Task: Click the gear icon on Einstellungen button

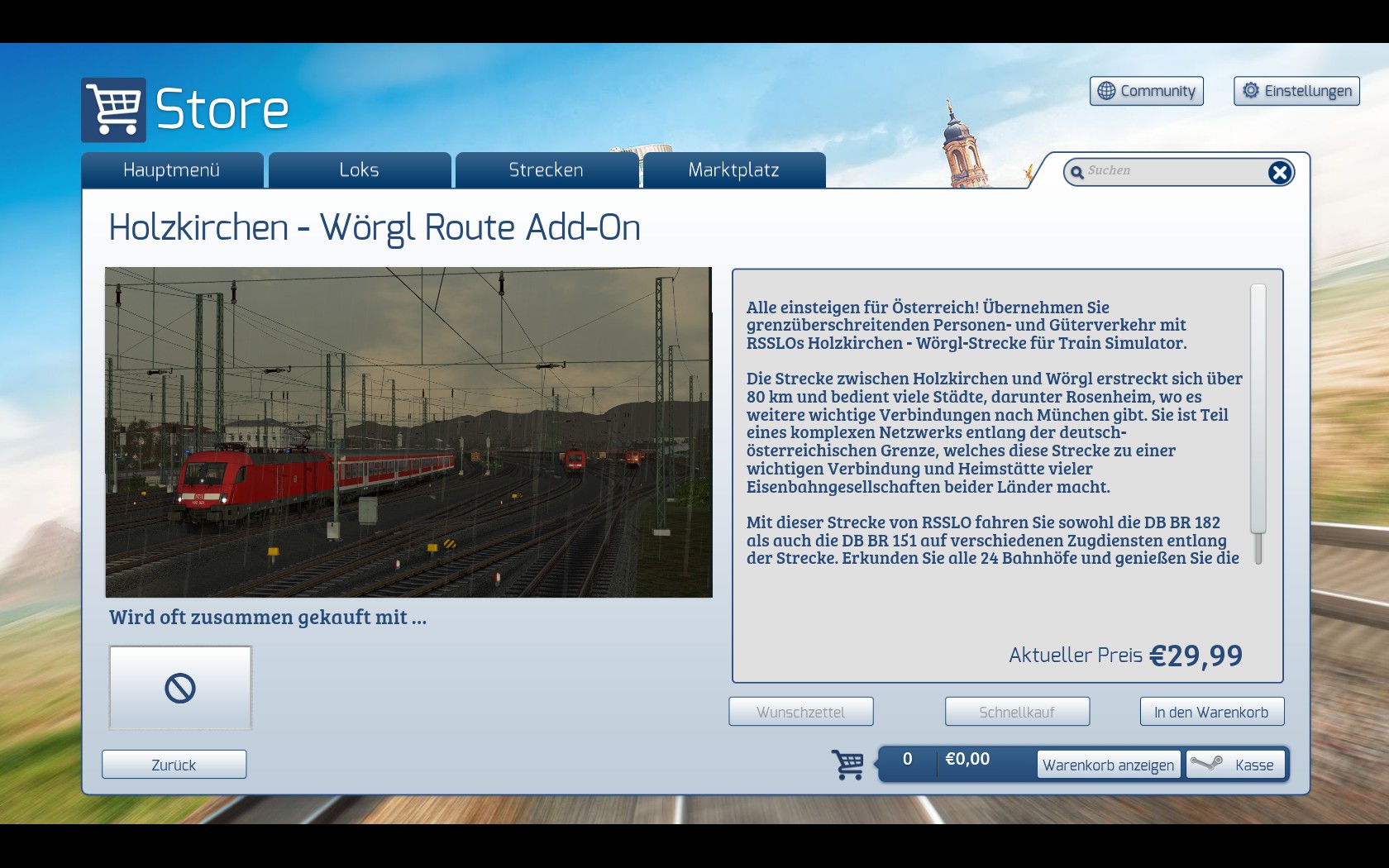Action: coord(1251,90)
